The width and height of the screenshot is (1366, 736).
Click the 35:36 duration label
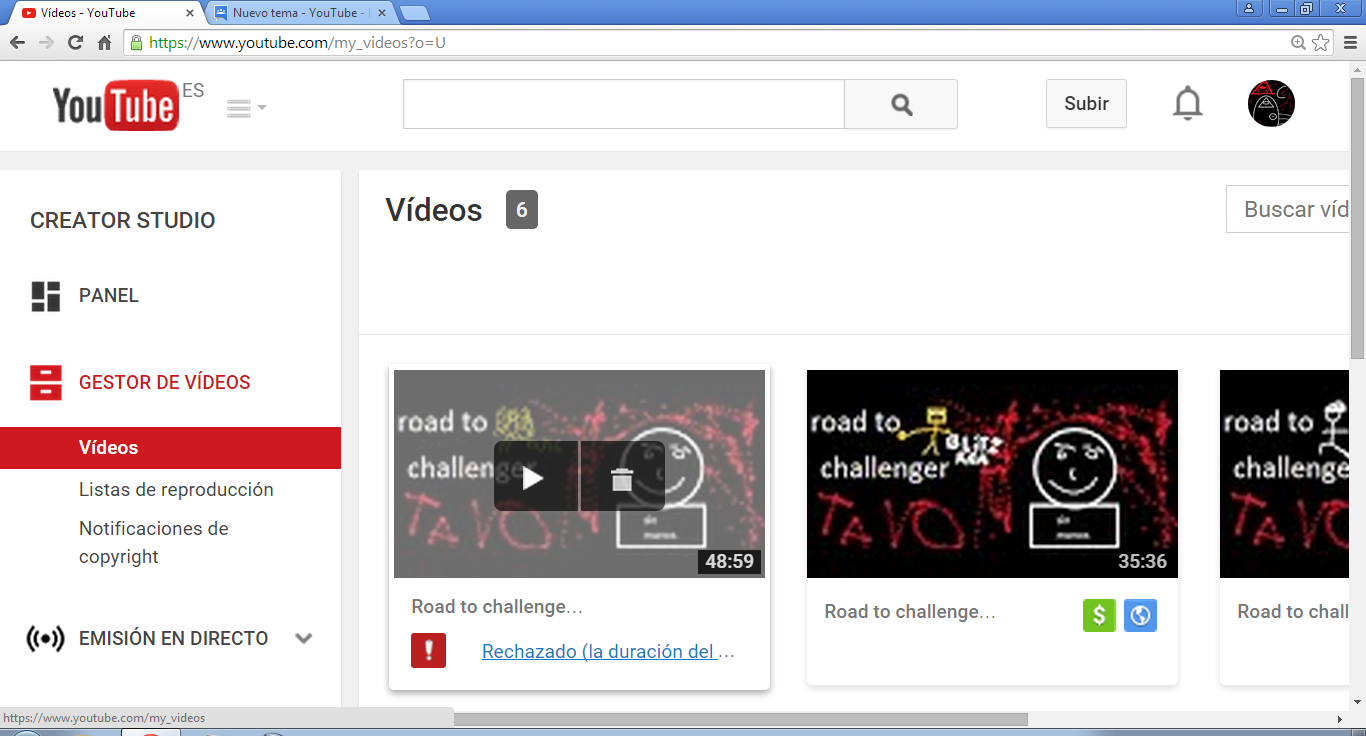pos(1142,561)
